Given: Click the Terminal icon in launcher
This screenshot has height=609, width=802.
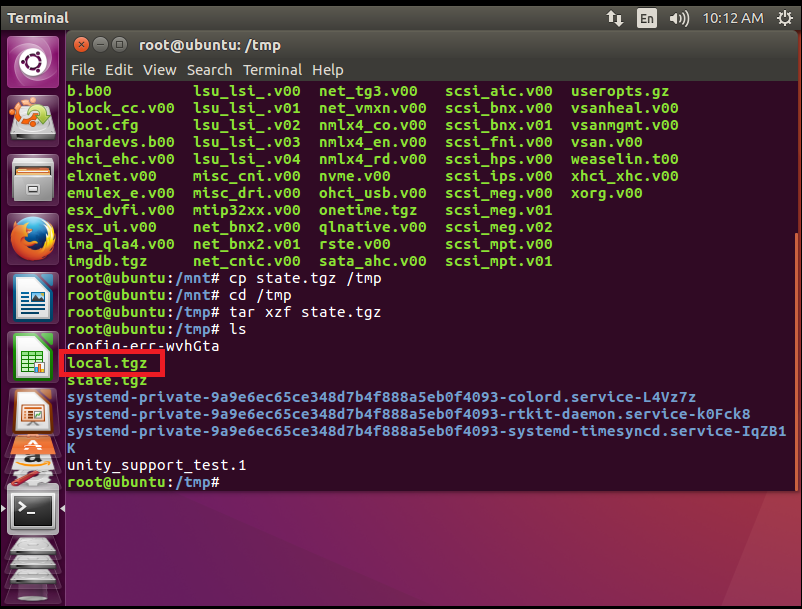Looking at the screenshot, I should click(33, 510).
